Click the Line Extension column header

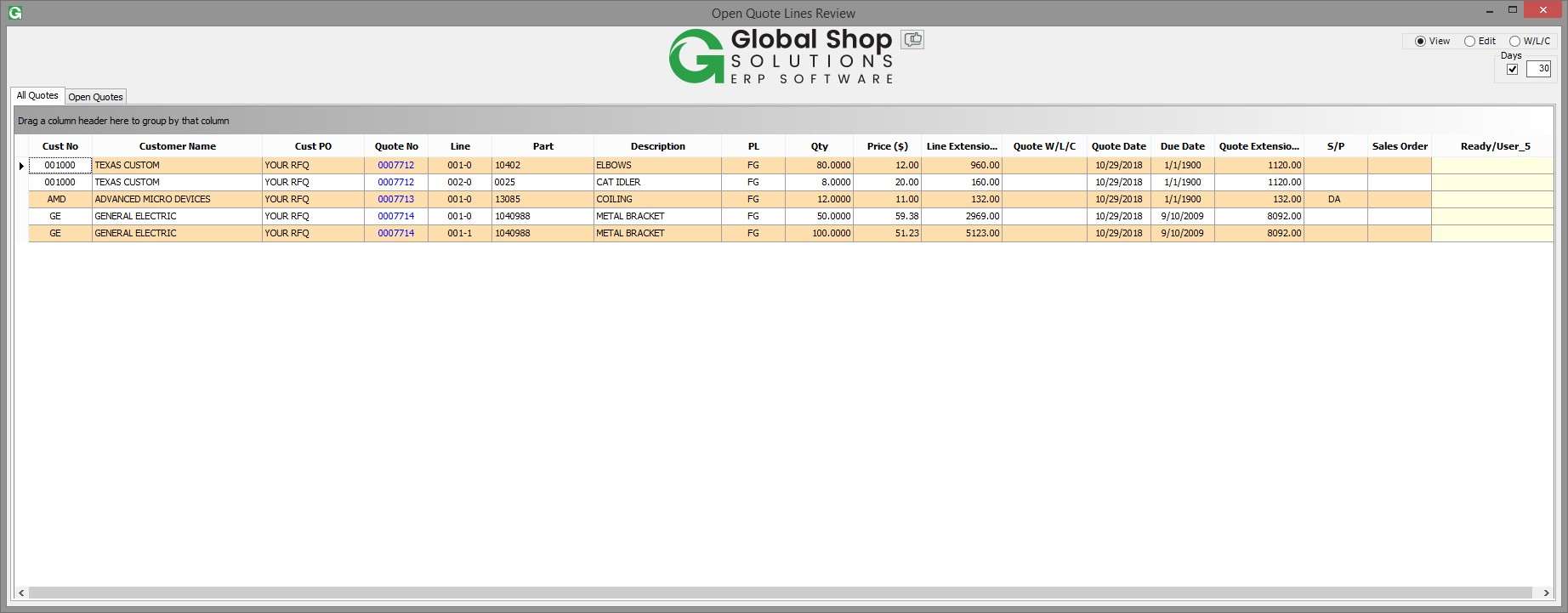(x=962, y=146)
